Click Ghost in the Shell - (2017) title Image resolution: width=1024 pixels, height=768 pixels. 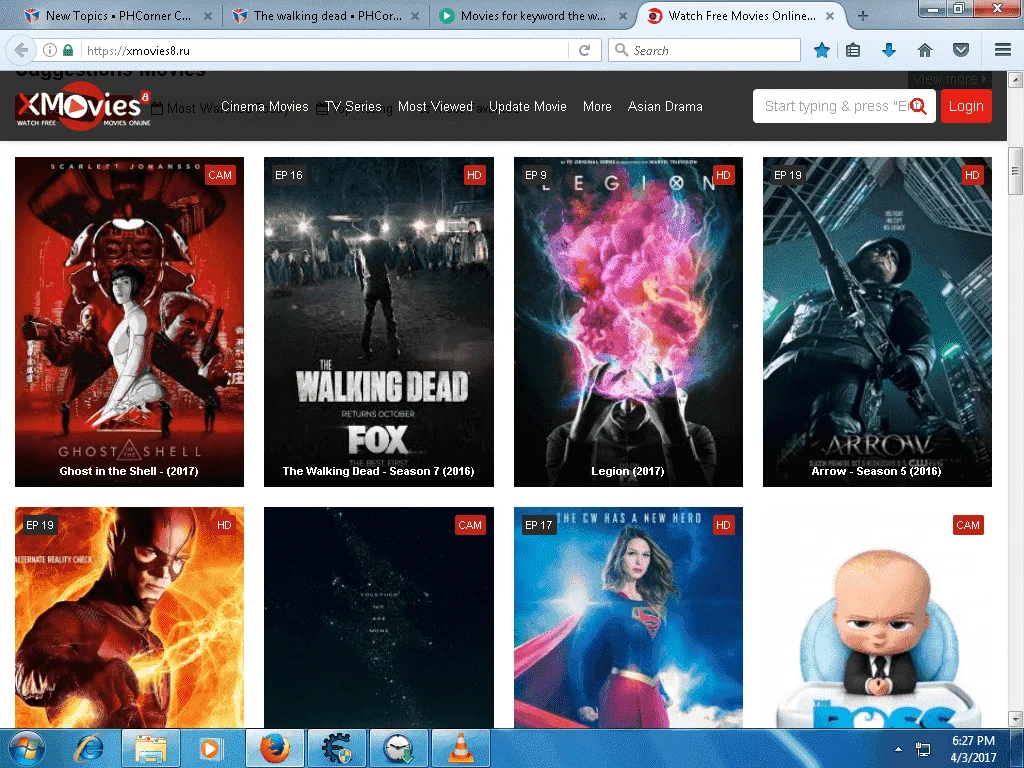(x=129, y=471)
